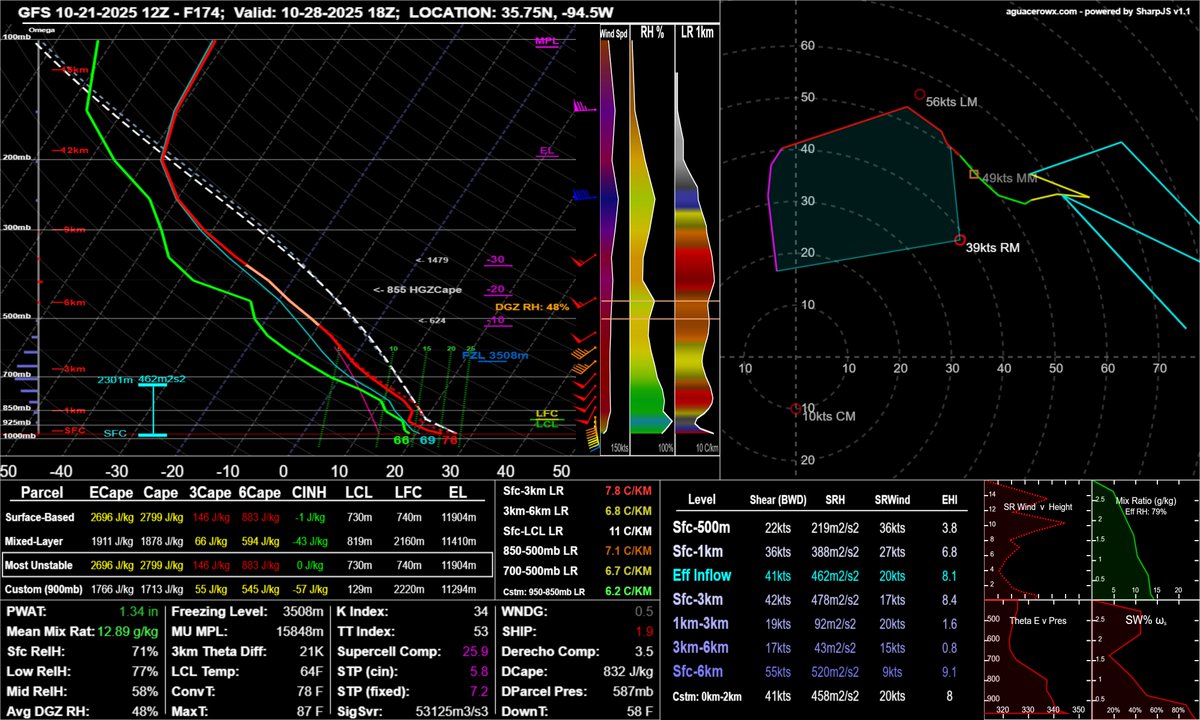The width and height of the screenshot is (1200, 720).
Task: Select the magenta MPL level label
Action: tap(547, 42)
